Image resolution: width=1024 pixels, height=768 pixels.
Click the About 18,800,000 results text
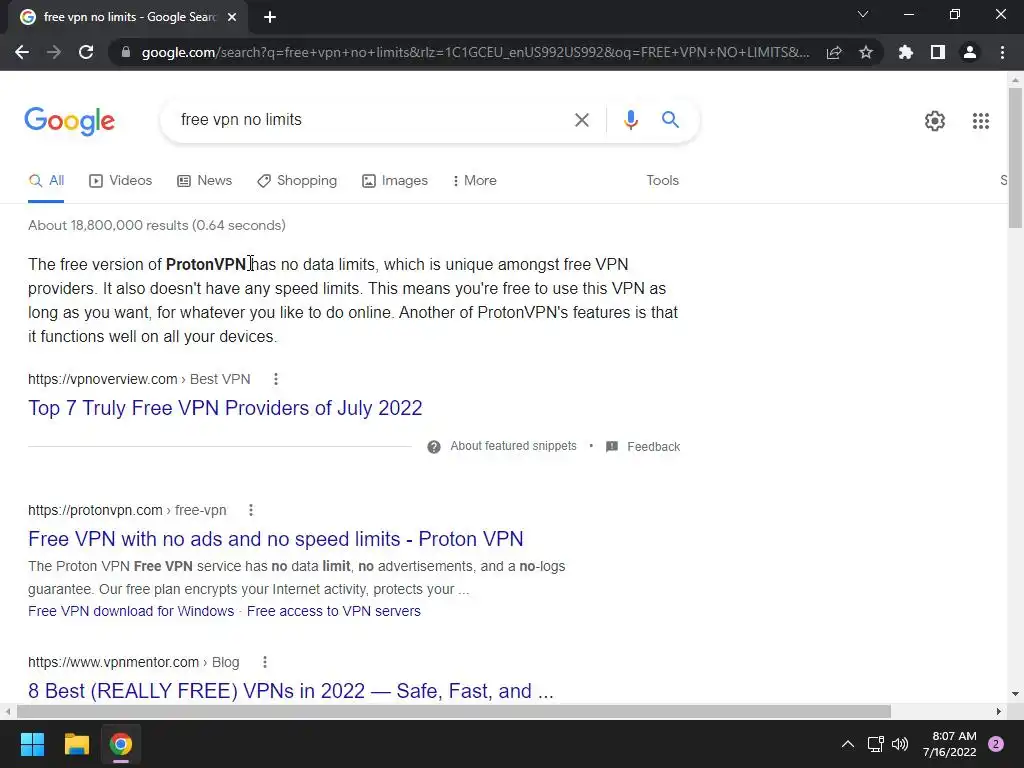click(x=157, y=225)
